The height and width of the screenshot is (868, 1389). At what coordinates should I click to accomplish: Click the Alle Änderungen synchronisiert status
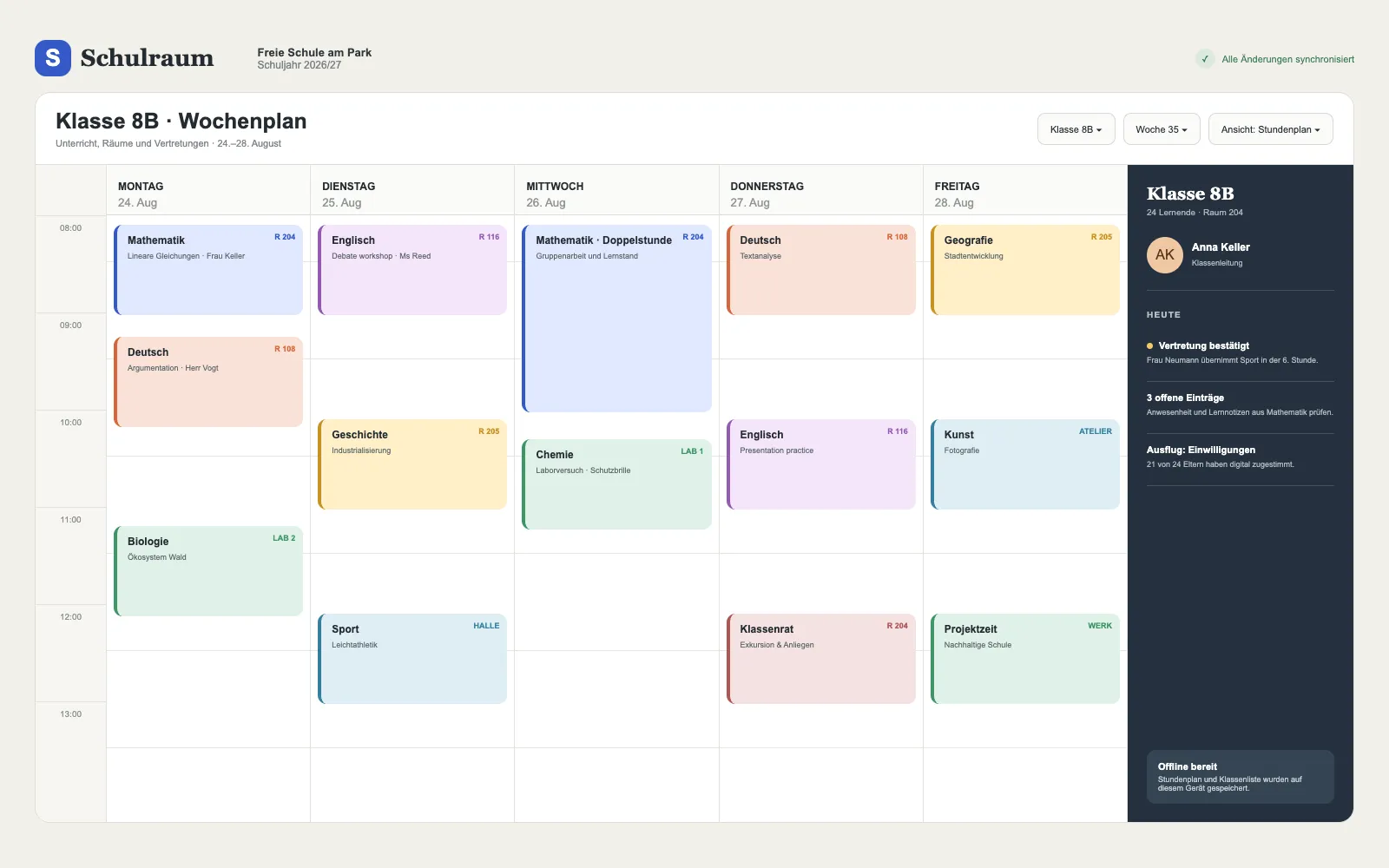[x=1287, y=59]
